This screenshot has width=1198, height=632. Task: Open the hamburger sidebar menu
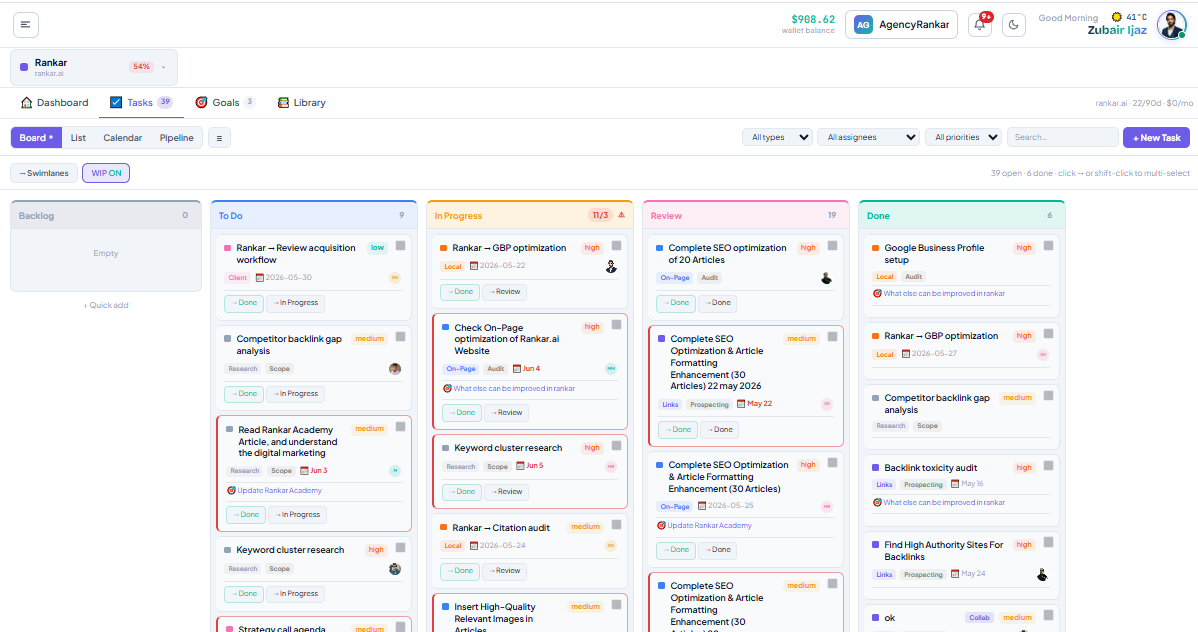coord(25,24)
